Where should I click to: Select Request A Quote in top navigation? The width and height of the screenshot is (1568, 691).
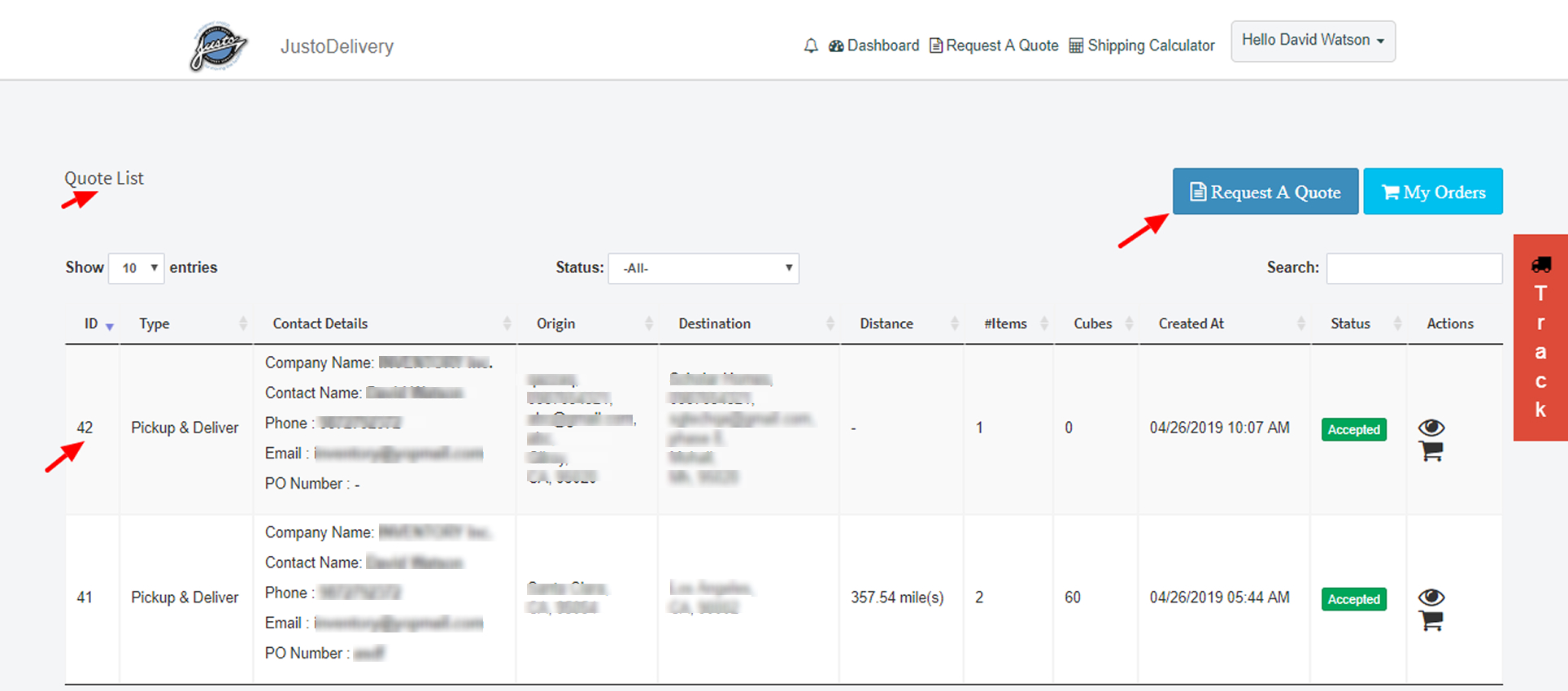pos(994,46)
